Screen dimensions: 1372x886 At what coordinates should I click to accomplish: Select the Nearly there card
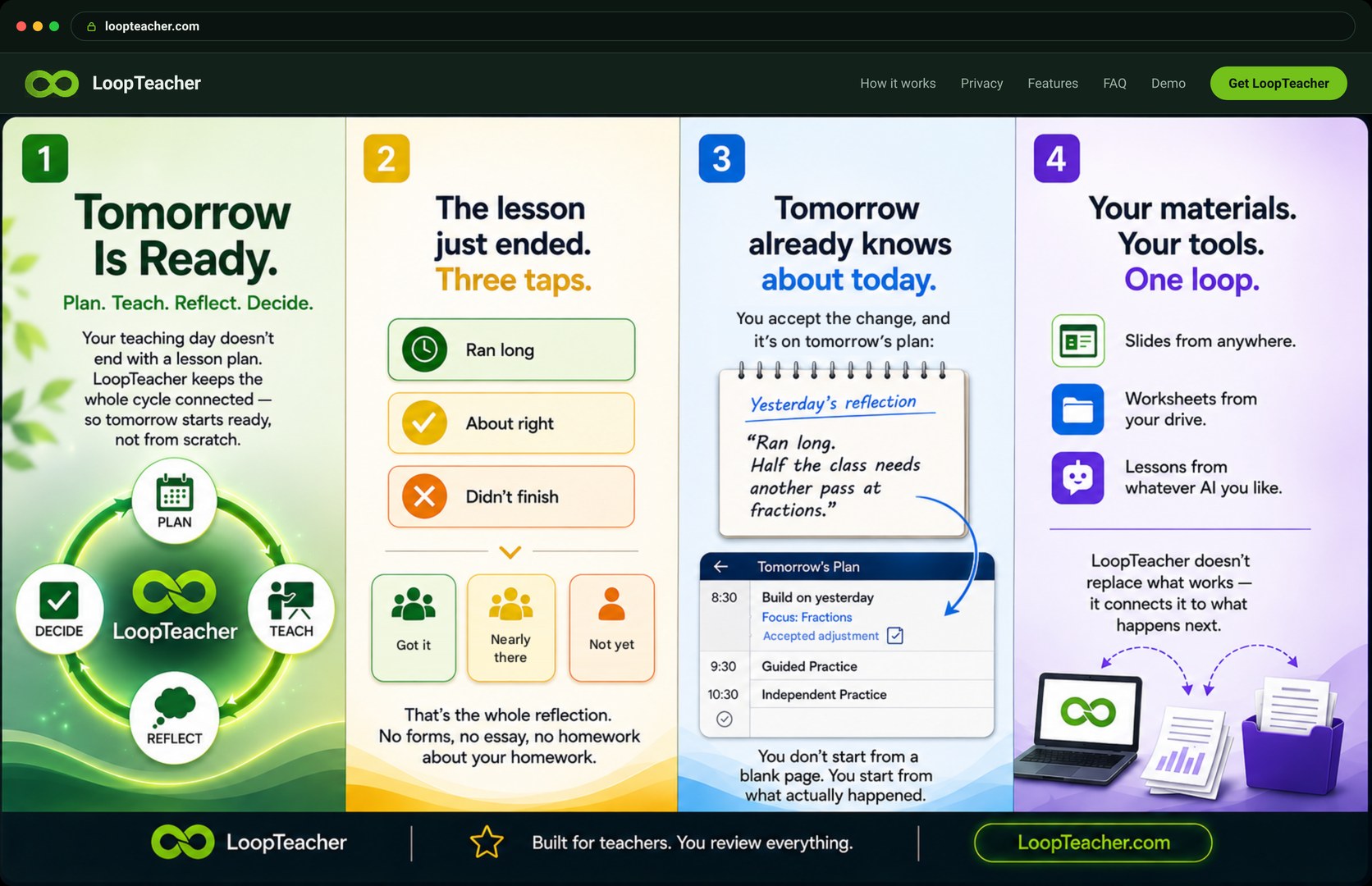(x=510, y=628)
